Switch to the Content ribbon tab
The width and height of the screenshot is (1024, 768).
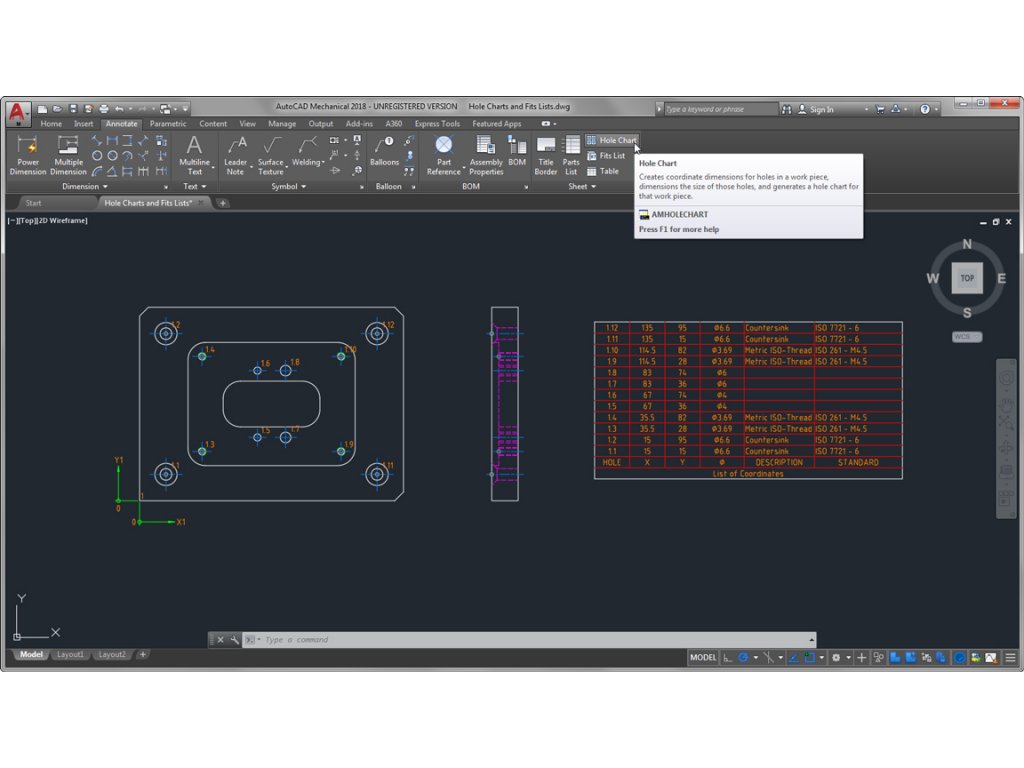[x=213, y=124]
